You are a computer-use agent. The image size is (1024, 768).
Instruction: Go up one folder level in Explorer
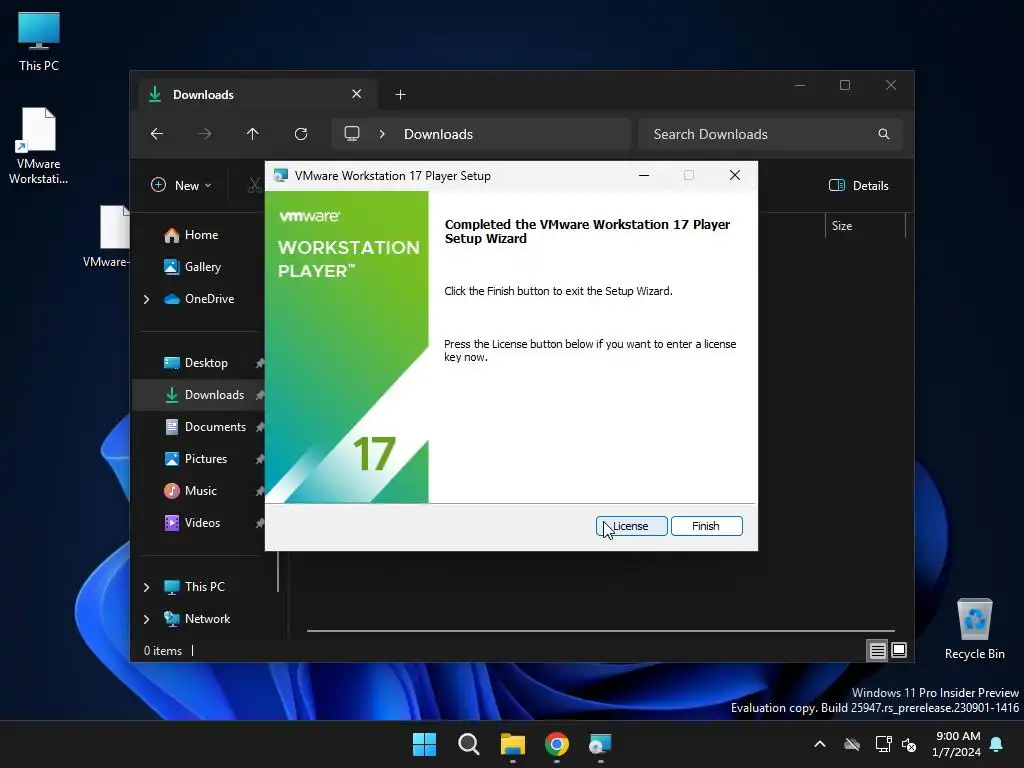253,134
